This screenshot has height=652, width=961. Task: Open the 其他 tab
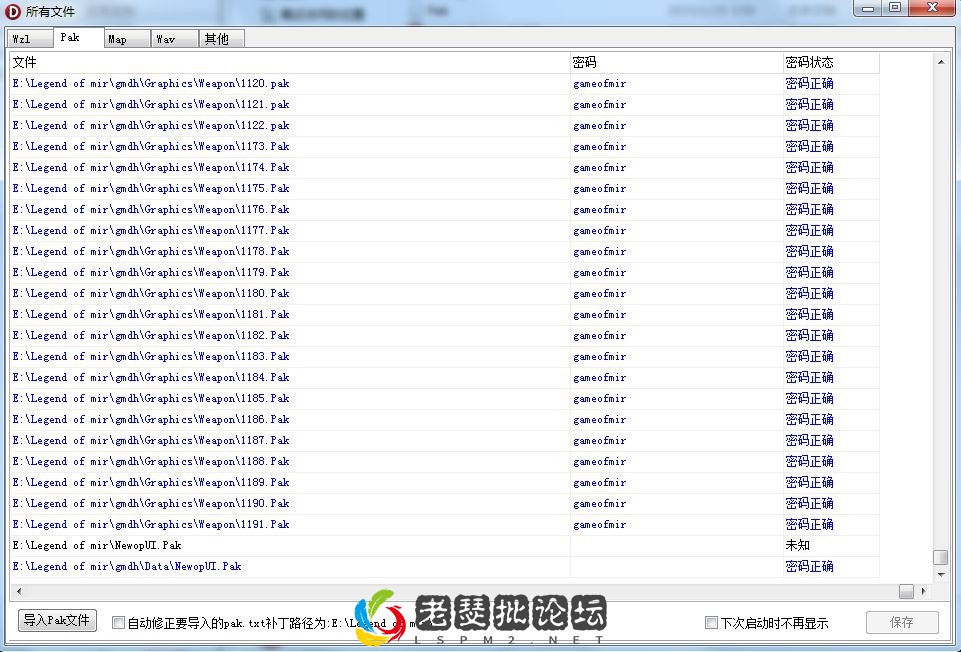(x=219, y=38)
